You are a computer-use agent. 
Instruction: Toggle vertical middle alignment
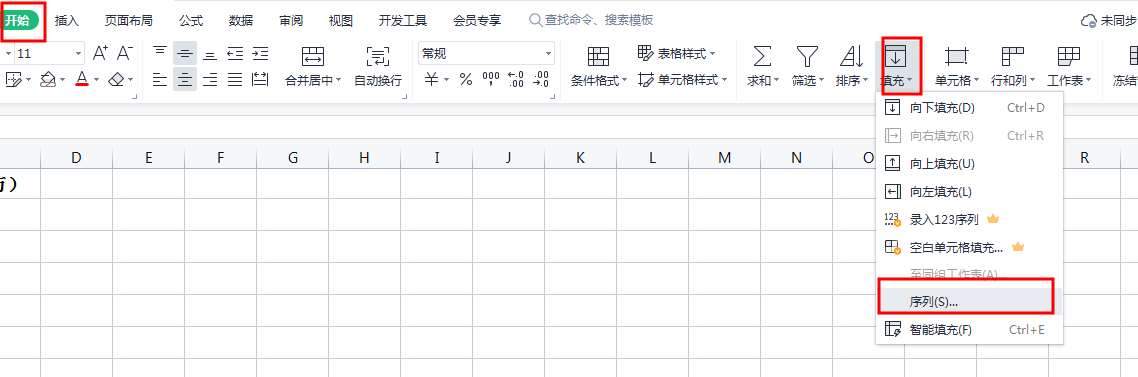185,53
